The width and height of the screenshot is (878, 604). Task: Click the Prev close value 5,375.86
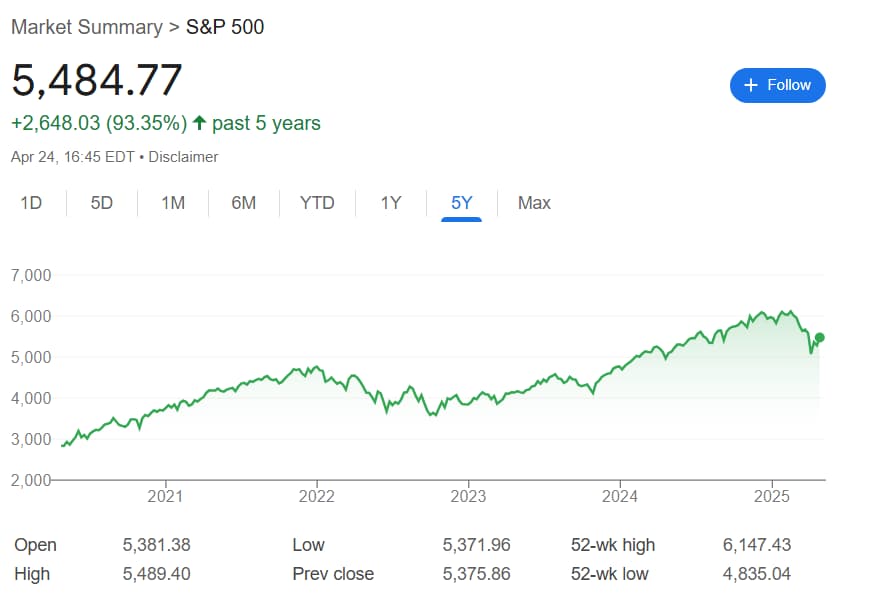point(478,575)
